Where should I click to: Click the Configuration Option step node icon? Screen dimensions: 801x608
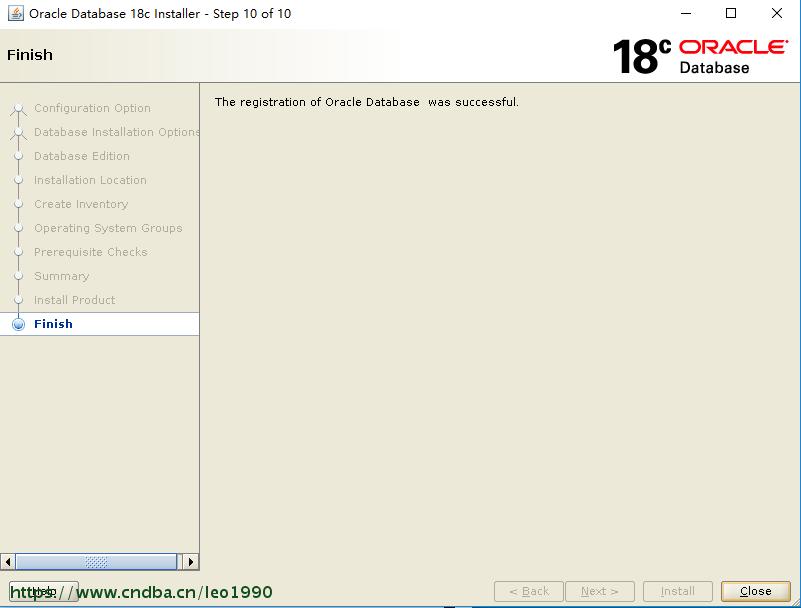(18, 108)
